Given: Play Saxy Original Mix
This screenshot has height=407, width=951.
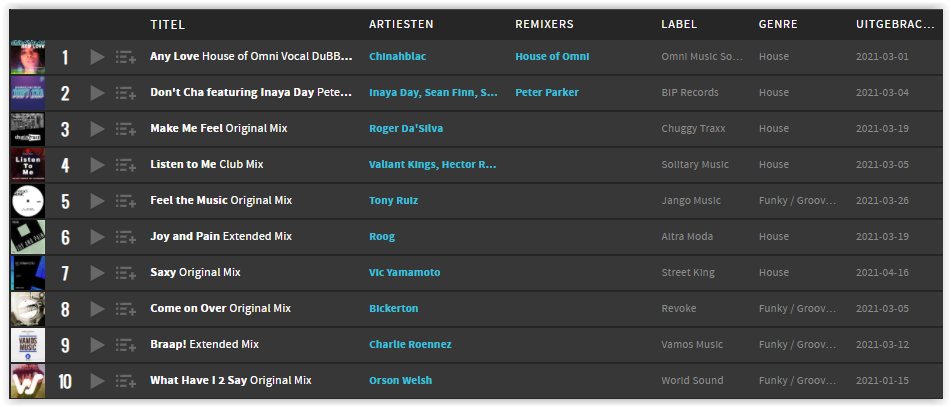Looking at the screenshot, I should pyautogui.click(x=97, y=273).
